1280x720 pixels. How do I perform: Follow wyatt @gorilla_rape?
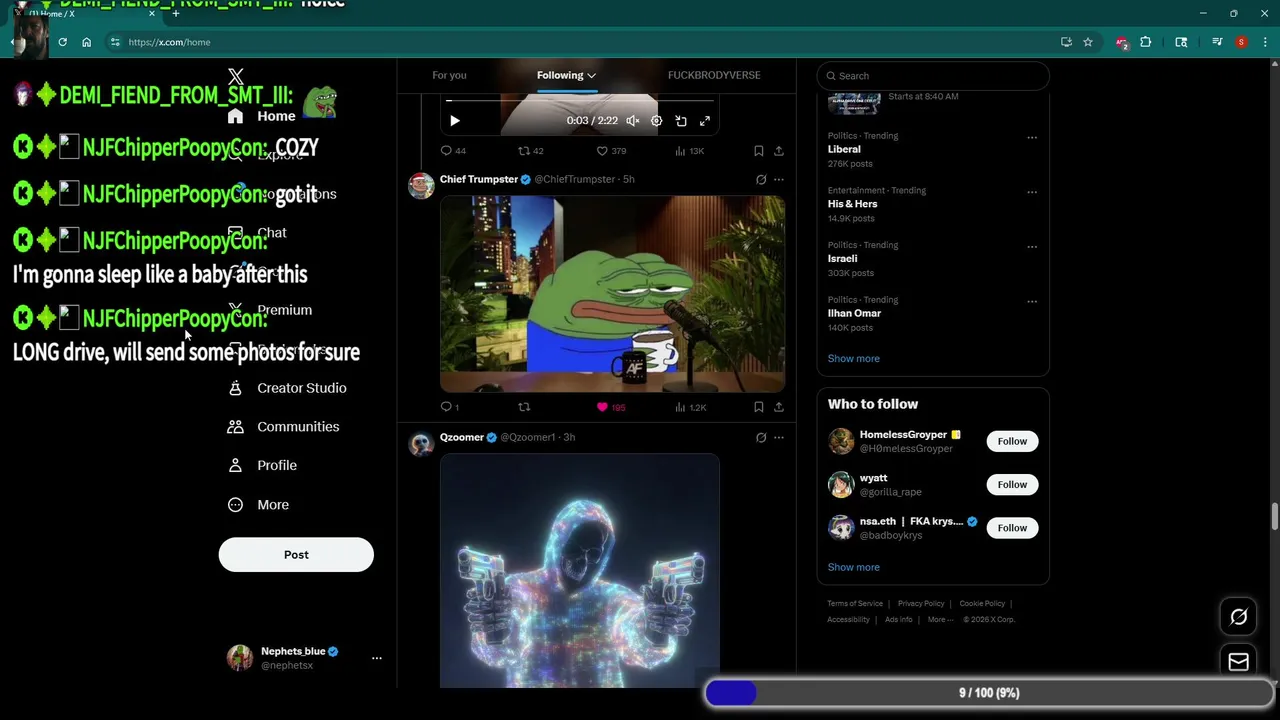point(1012,485)
